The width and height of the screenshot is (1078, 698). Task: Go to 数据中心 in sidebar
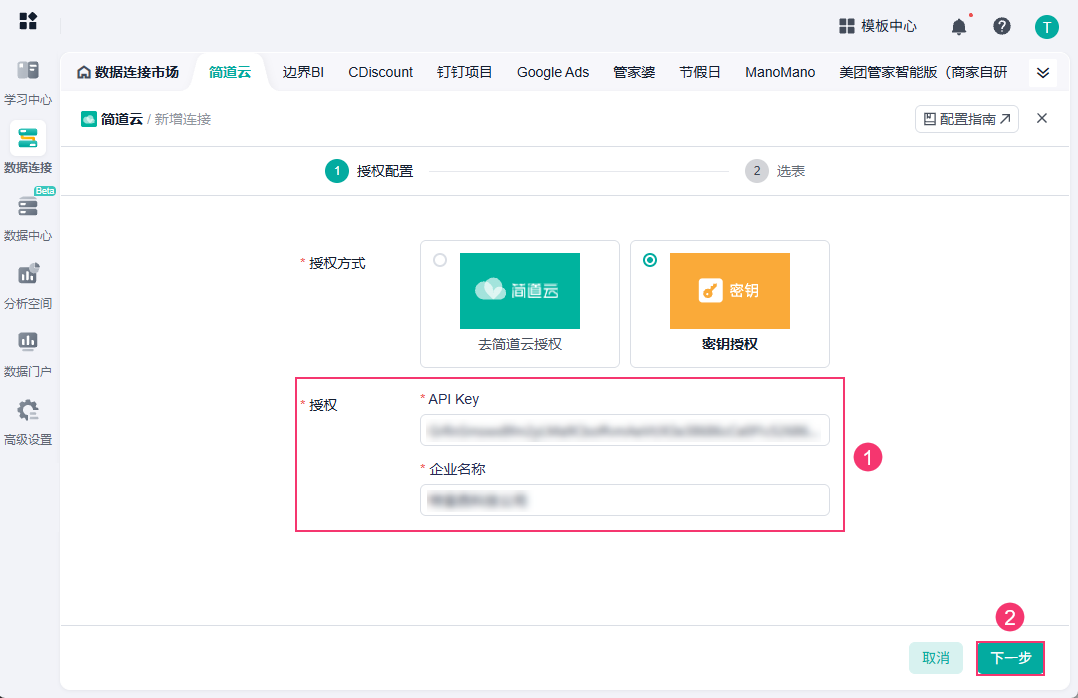(28, 219)
